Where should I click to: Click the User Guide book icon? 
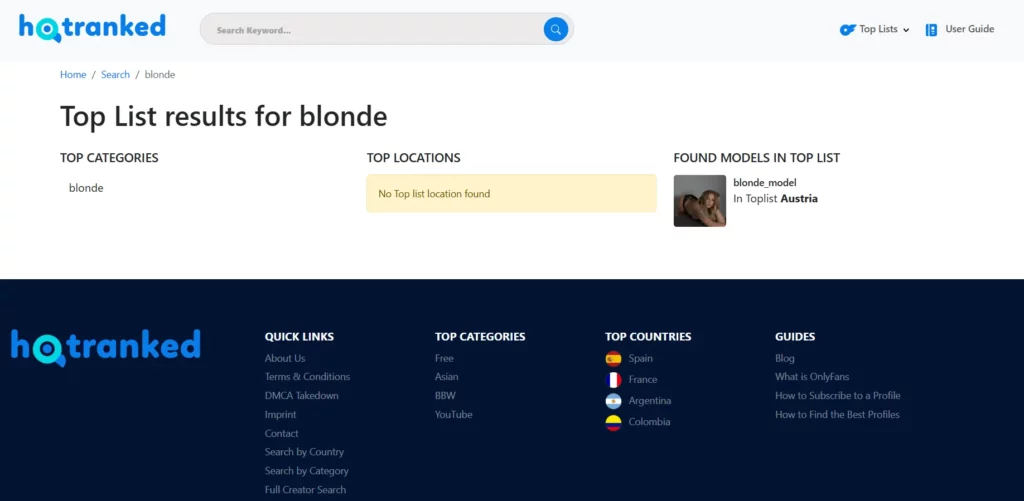(931, 30)
